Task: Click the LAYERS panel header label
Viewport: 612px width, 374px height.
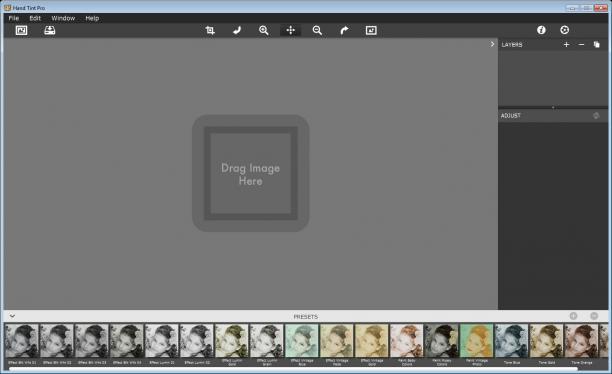Action: click(512, 45)
